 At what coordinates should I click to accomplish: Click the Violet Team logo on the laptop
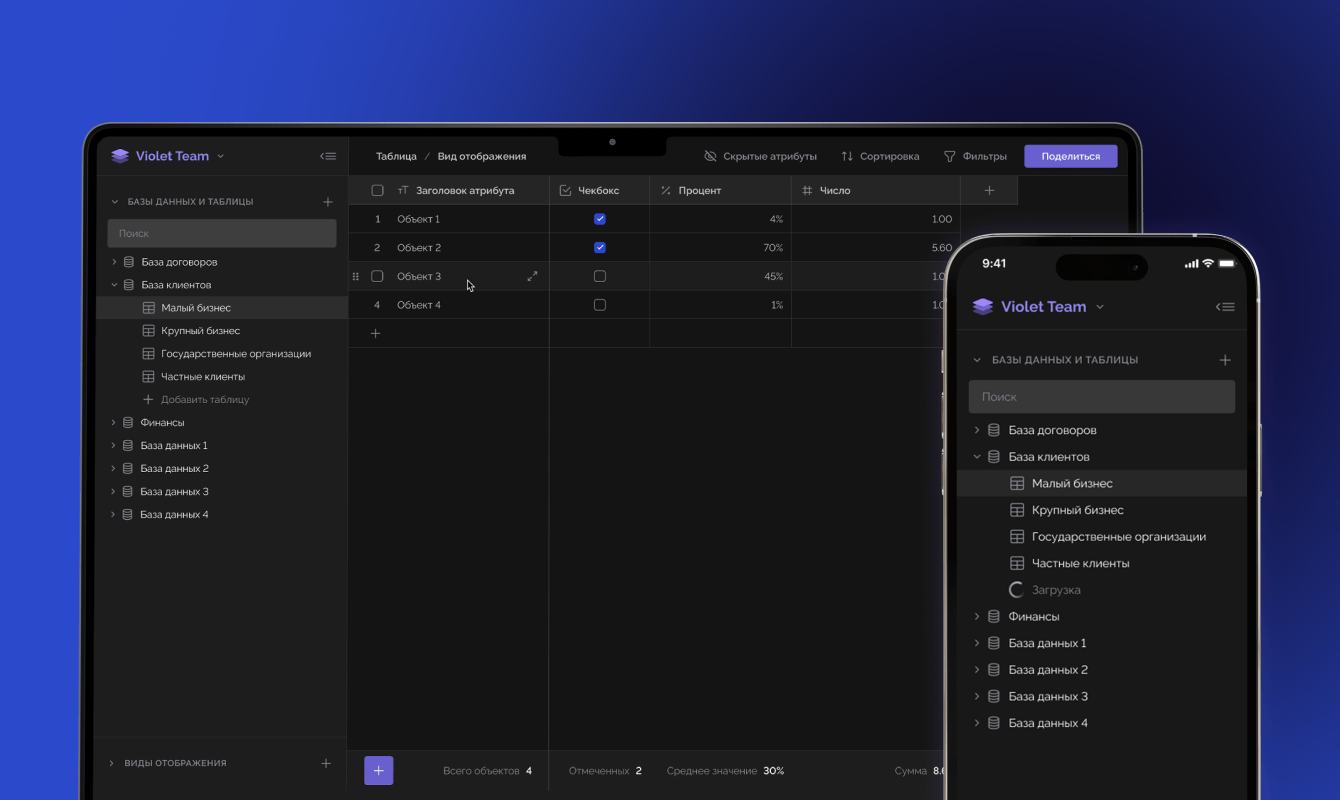pos(120,156)
